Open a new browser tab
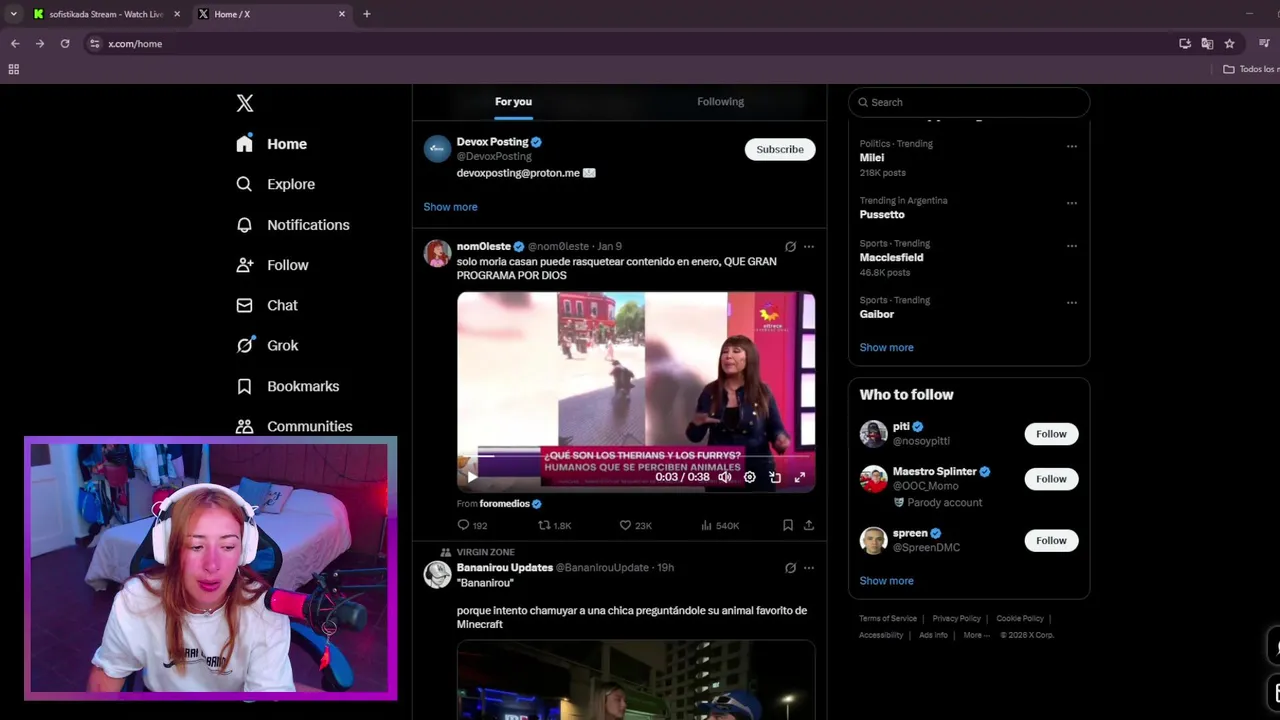Screen dimensions: 1280x720 click(x=367, y=14)
